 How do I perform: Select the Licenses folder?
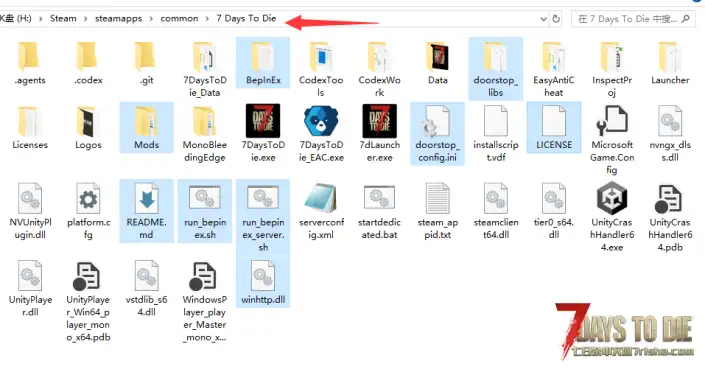pos(30,128)
